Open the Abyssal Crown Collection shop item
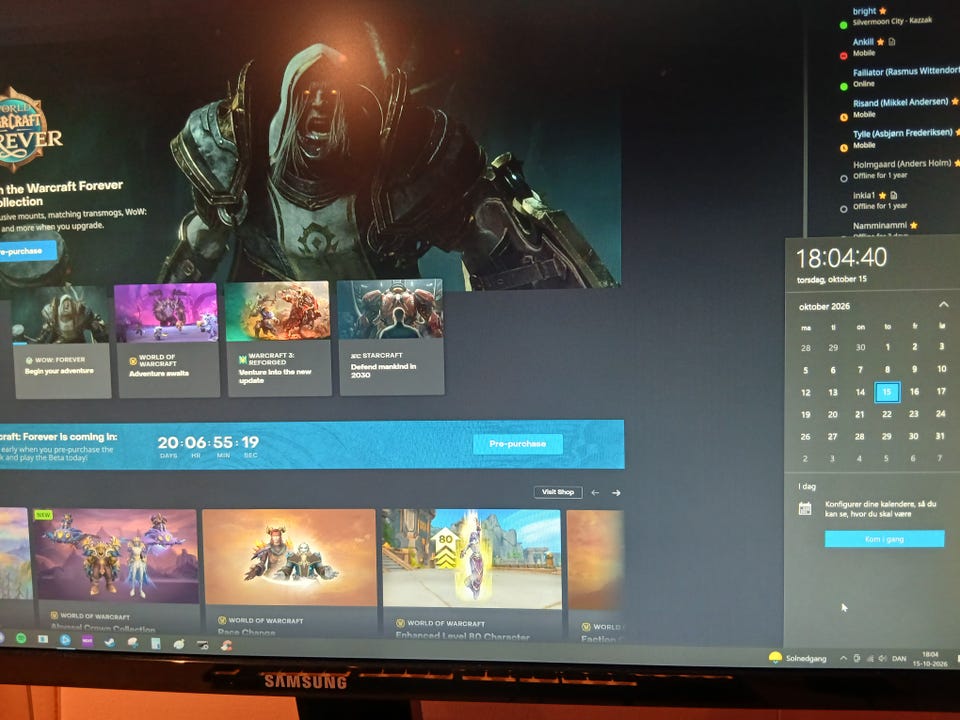960x720 pixels. coord(117,571)
